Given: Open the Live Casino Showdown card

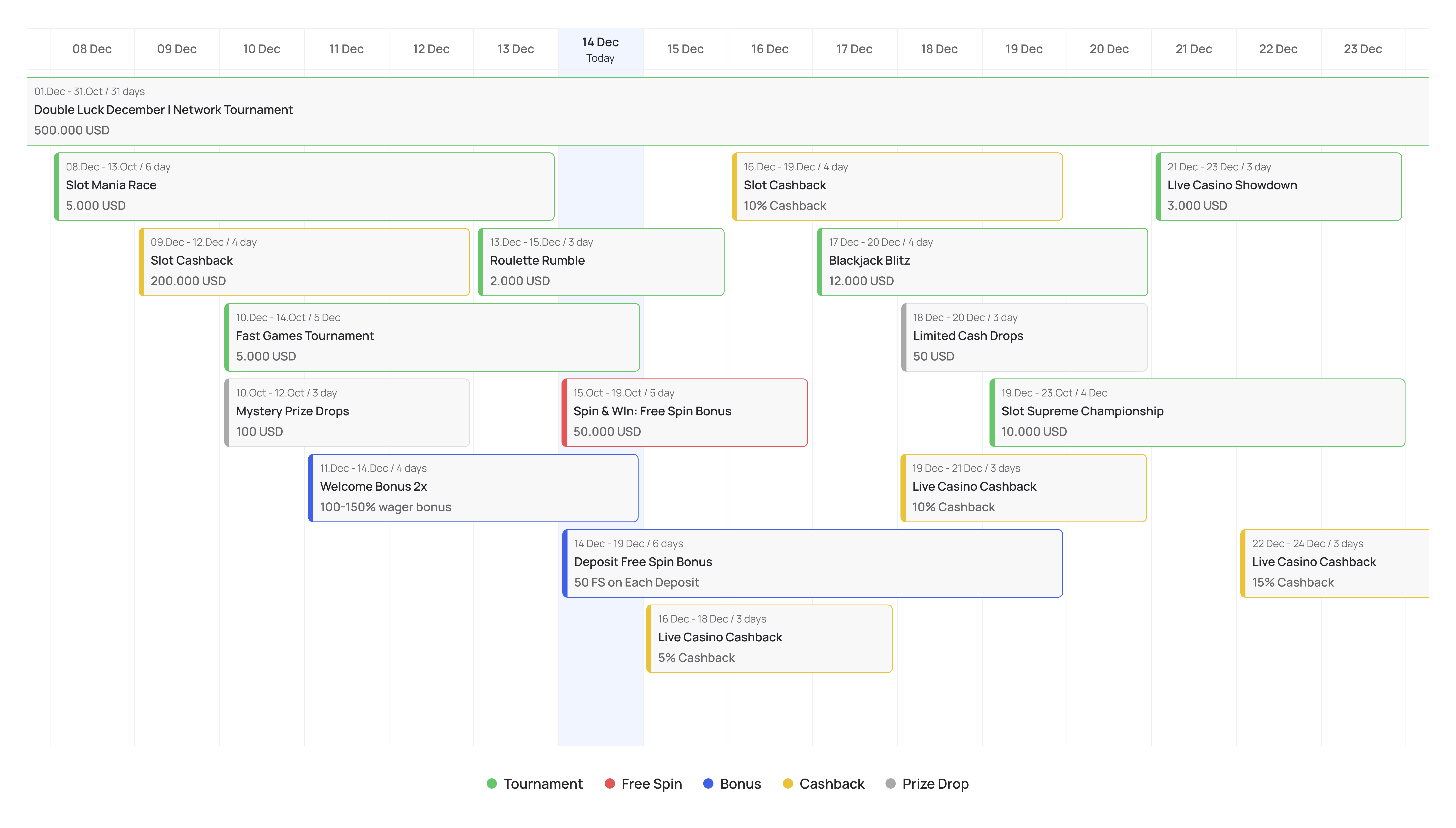Looking at the screenshot, I should coord(1279,186).
